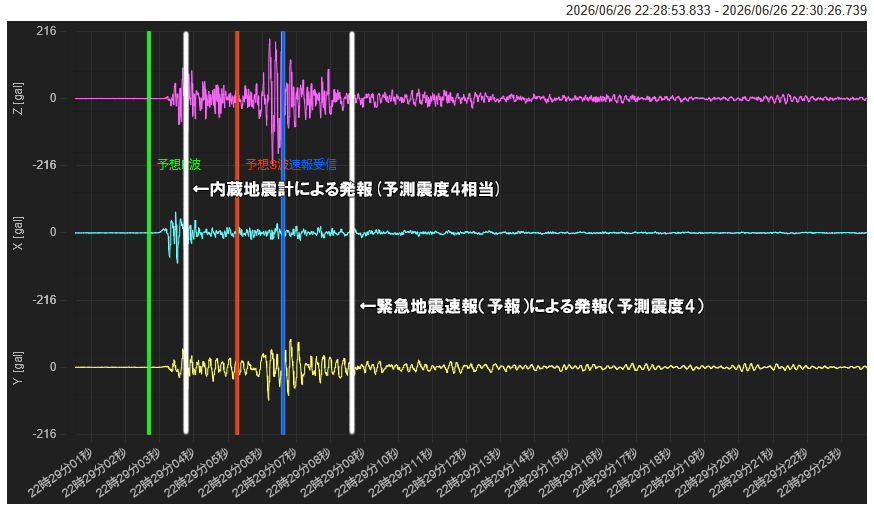Click annotation ←緊急地震速報(予報)による発報(予測震度4)
The image size is (874, 510).
point(532,306)
